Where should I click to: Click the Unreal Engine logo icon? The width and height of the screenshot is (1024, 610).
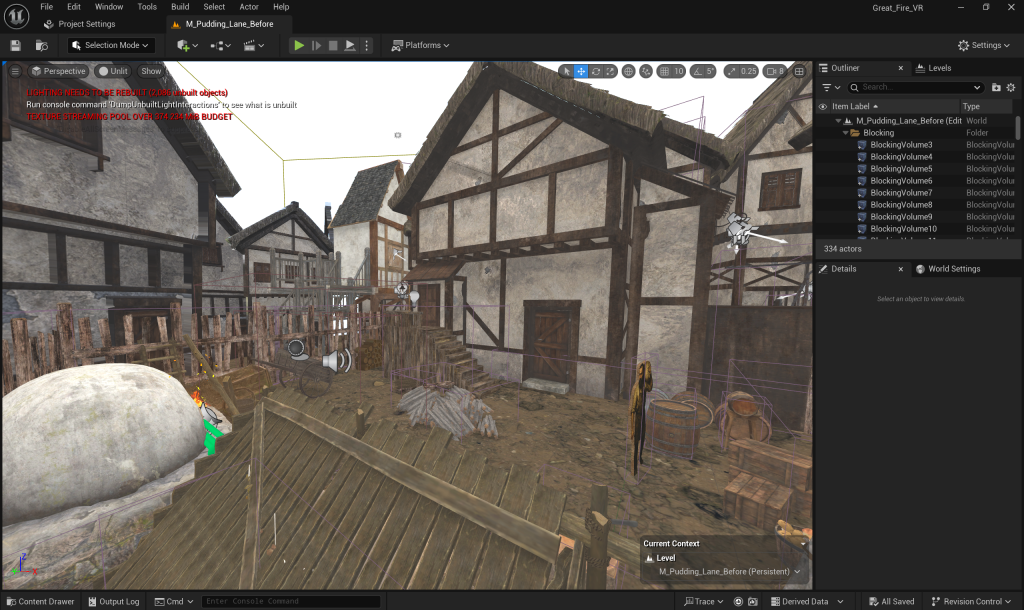coord(16,16)
